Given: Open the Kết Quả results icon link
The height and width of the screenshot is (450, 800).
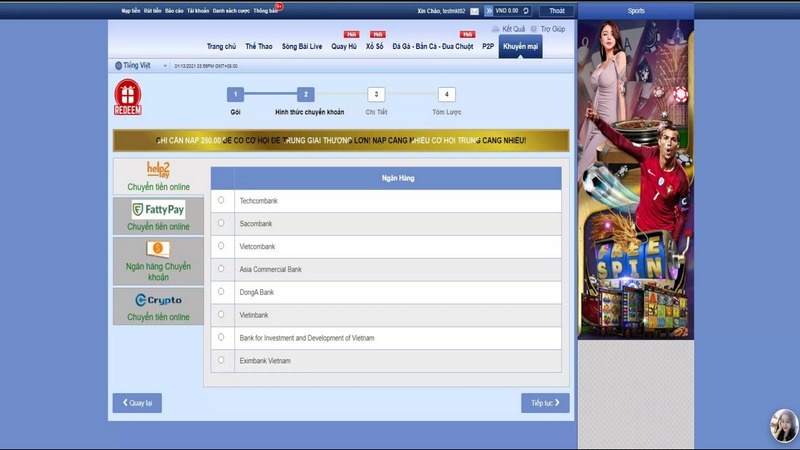Looking at the screenshot, I should pyautogui.click(x=508, y=29).
